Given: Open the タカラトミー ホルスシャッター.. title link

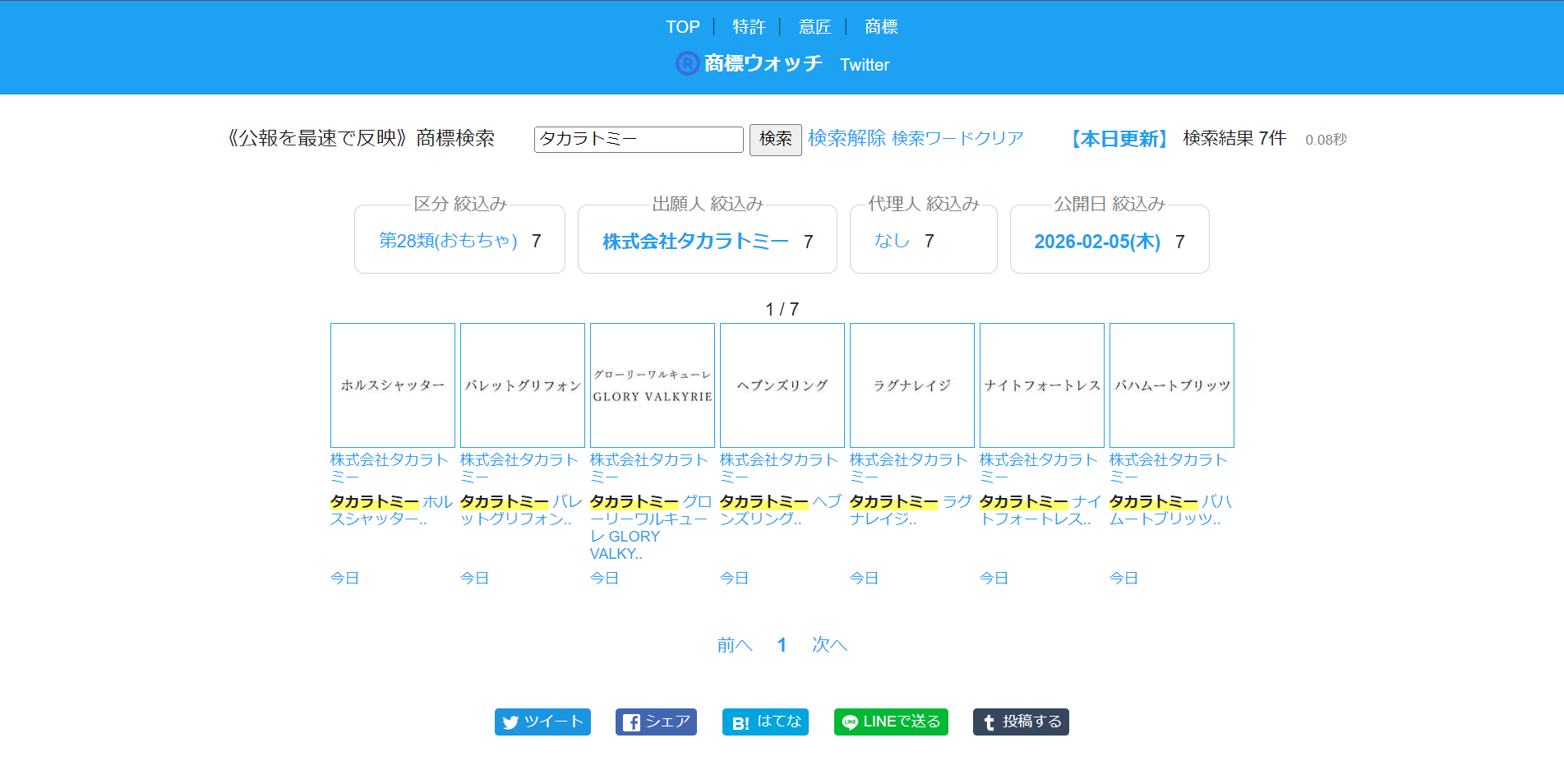Looking at the screenshot, I should (392, 510).
